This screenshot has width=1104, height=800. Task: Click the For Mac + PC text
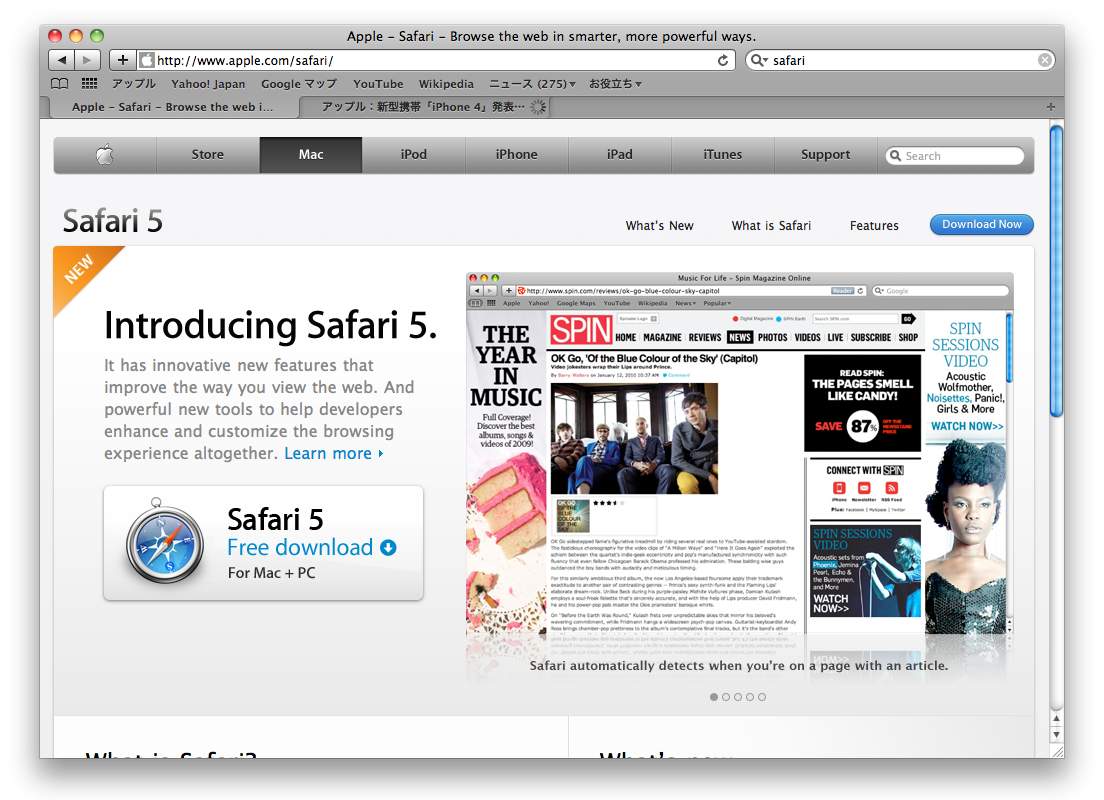(x=272, y=573)
